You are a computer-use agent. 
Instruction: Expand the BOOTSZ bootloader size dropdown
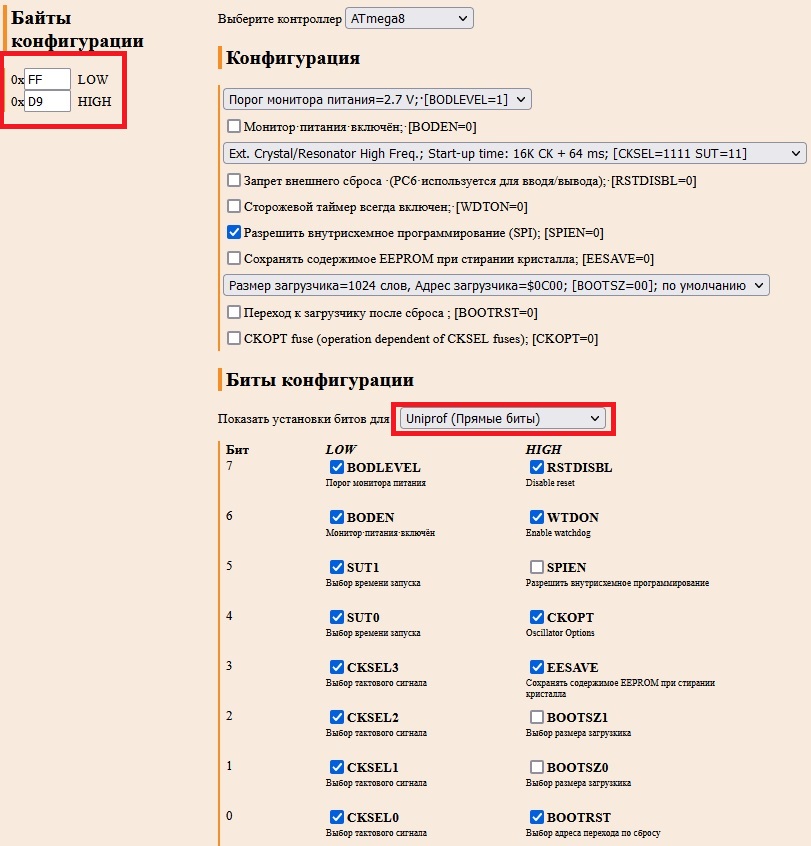[496, 285]
